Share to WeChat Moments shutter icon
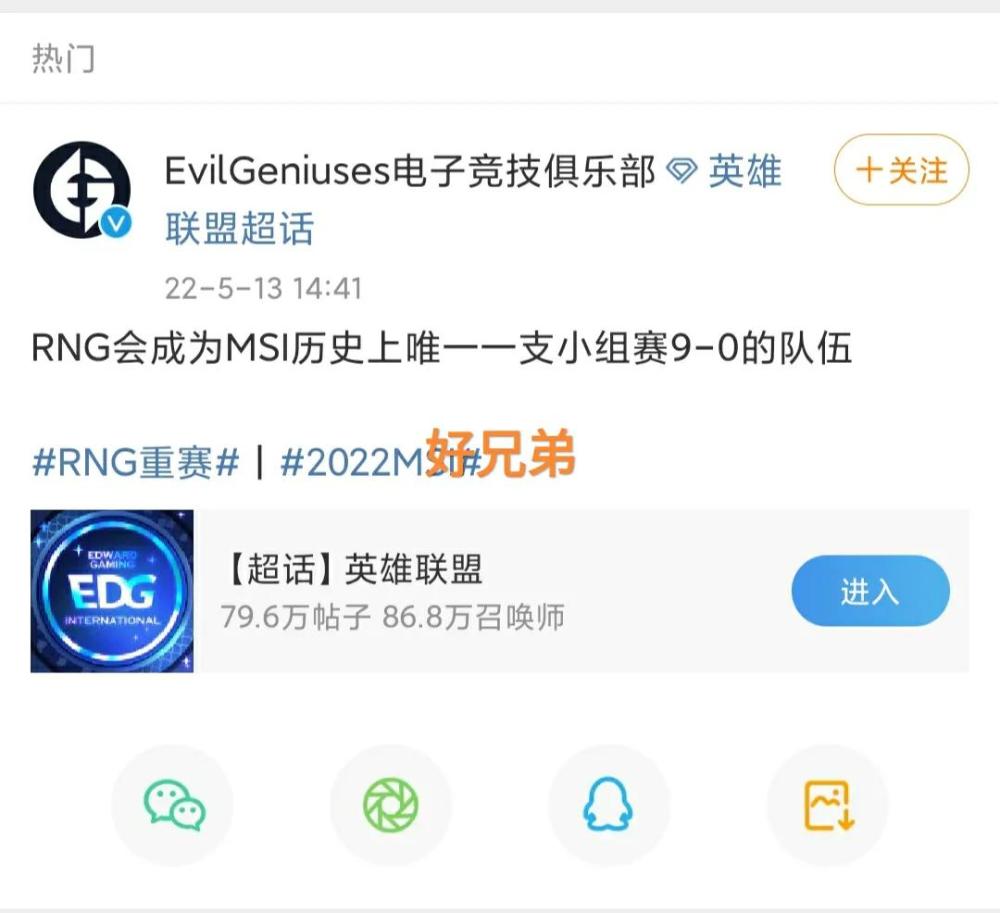1000x913 pixels. coord(390,805)
